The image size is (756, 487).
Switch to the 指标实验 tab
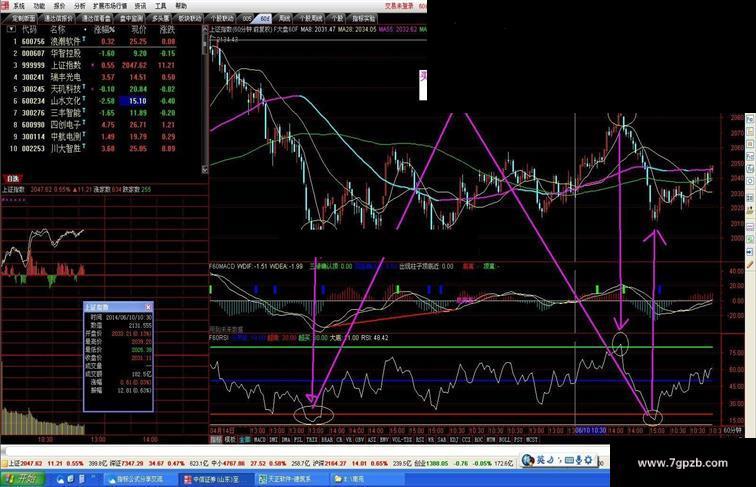363,18
